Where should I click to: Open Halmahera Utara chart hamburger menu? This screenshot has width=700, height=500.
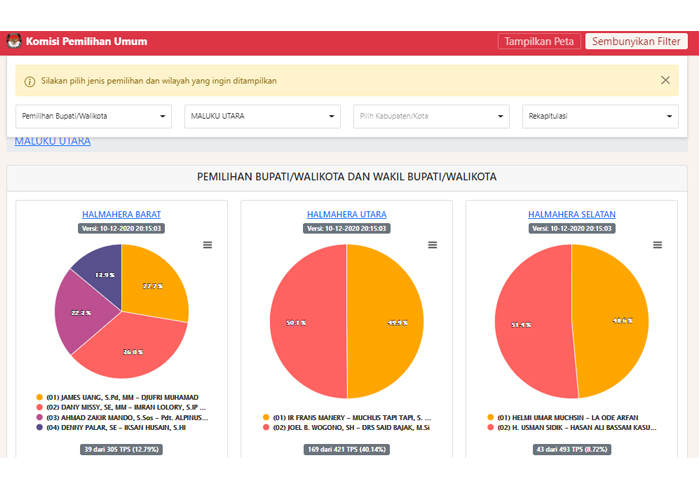433,245
